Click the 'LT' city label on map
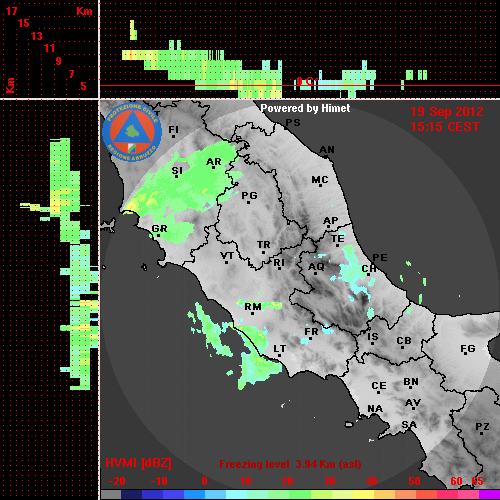The height and width of the screenshot is (500, 500). click(280, 349)
